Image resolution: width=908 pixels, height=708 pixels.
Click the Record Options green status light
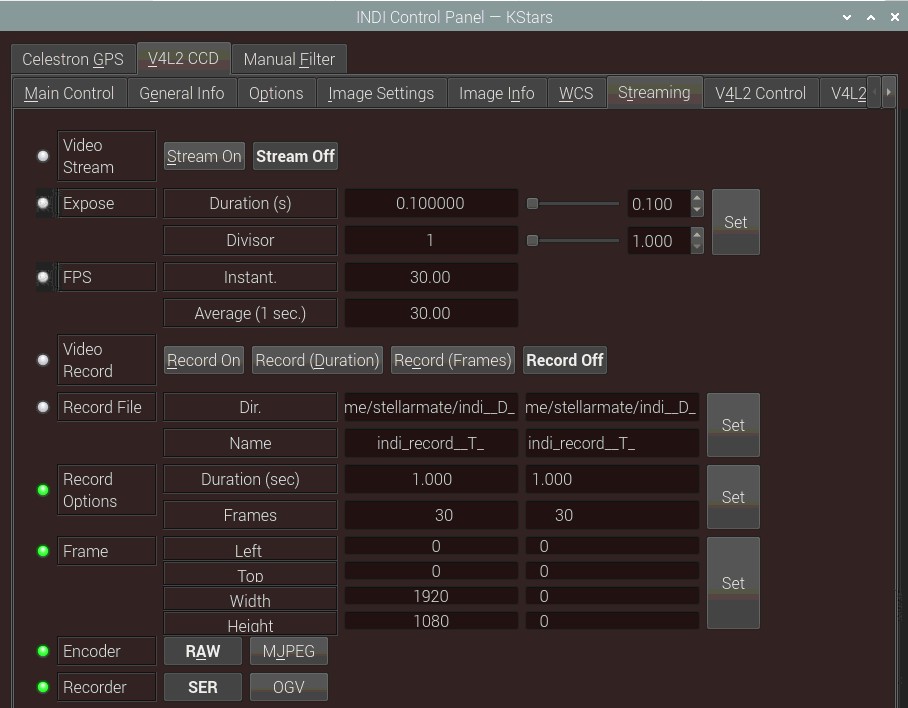tap(43, 490)
